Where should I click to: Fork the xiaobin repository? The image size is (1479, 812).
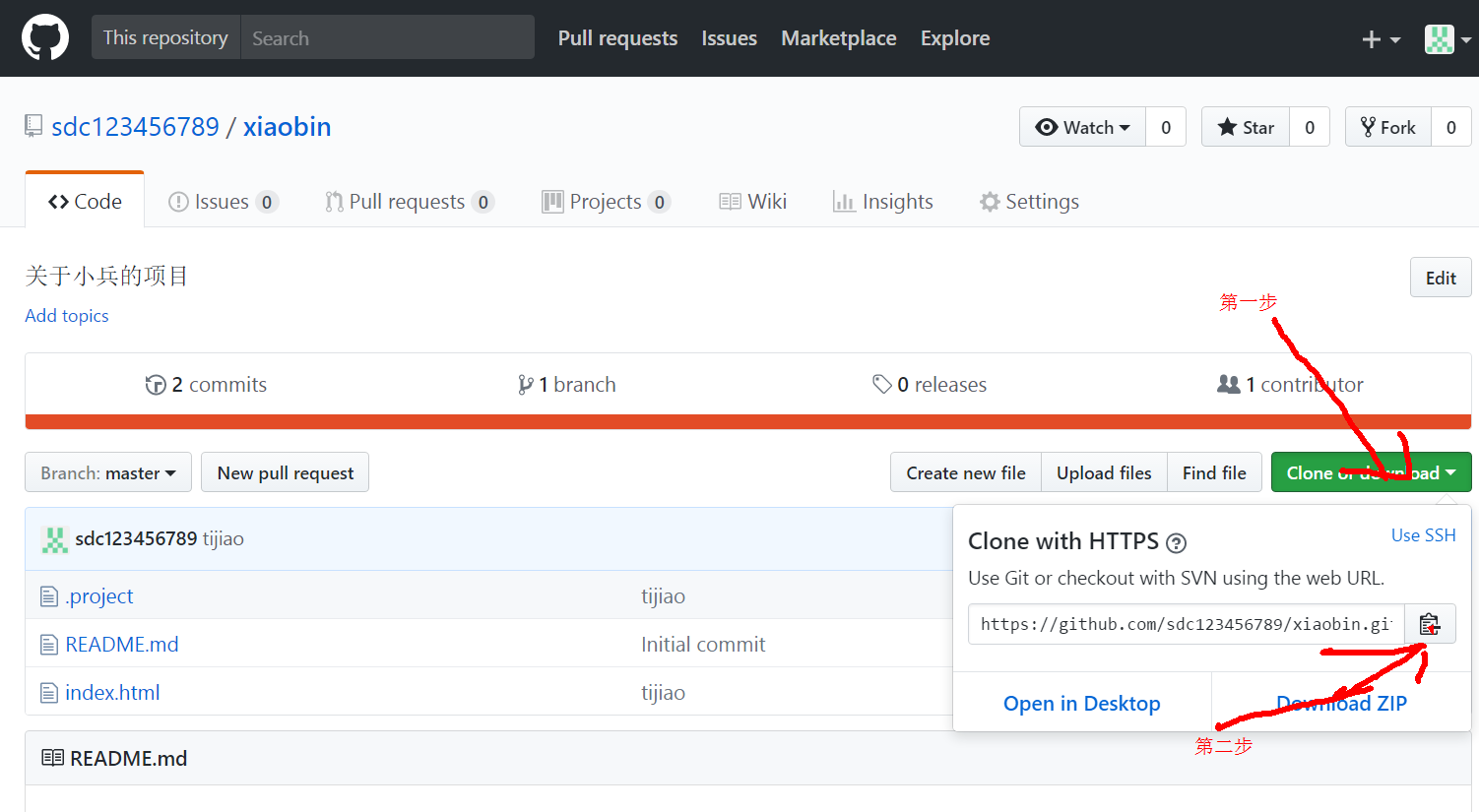click(x=1388, y=127)
